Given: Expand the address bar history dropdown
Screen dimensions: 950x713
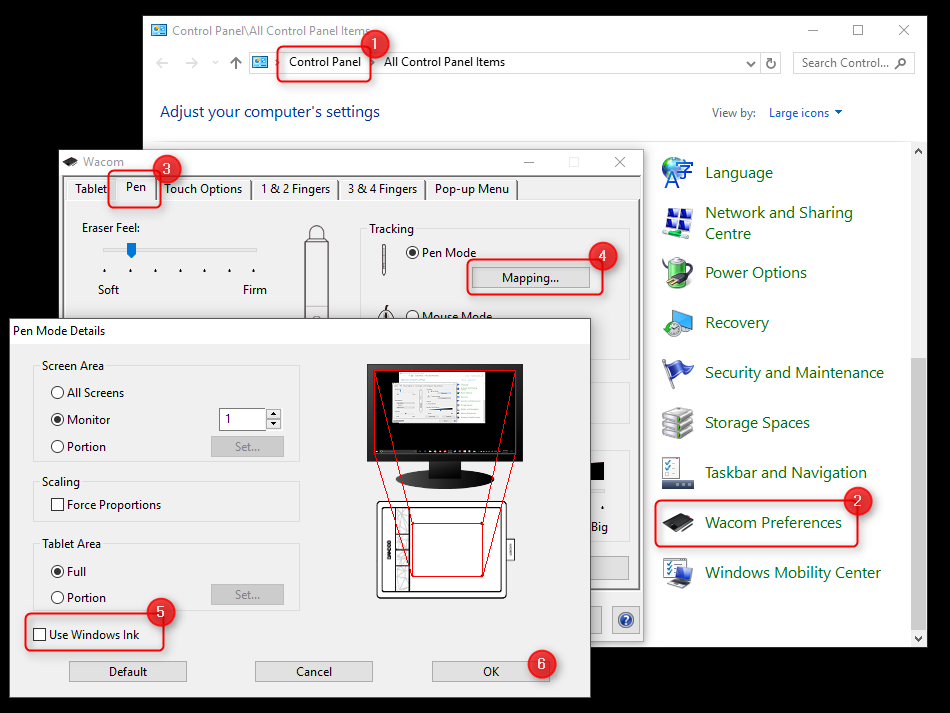Looking at the screenshot, I should click(750, 64).
